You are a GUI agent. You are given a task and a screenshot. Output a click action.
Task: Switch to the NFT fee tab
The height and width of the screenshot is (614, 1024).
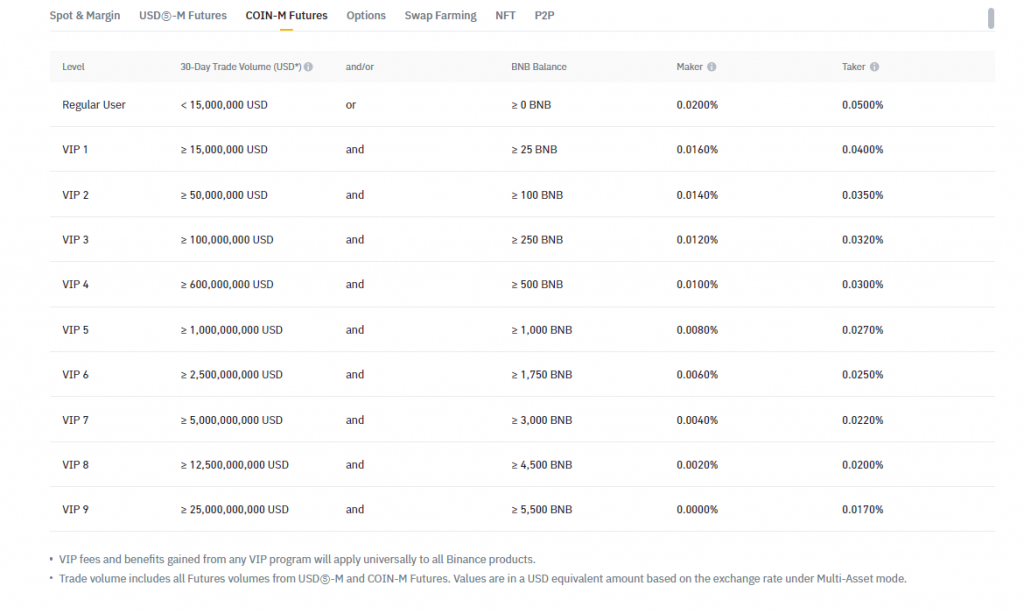click(505, 16)
